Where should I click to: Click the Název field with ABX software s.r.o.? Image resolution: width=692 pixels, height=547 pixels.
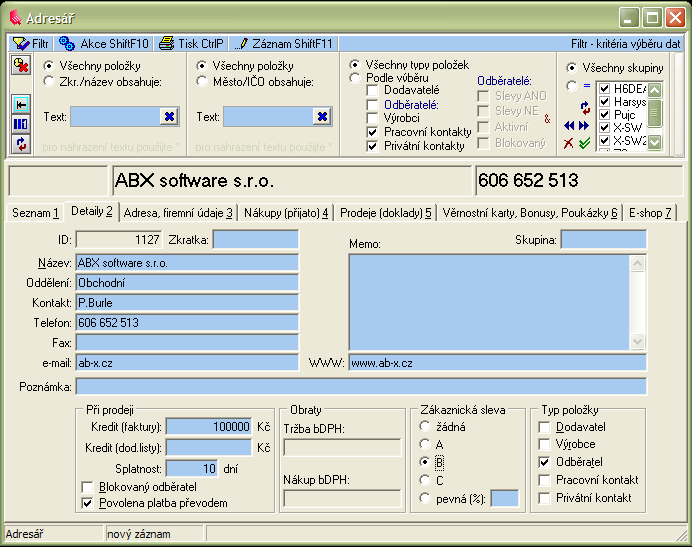click(x=187, y=263)
